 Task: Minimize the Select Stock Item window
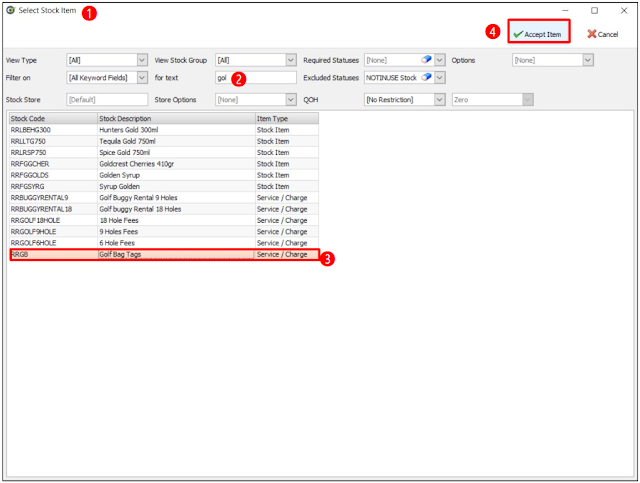[565, 11]
